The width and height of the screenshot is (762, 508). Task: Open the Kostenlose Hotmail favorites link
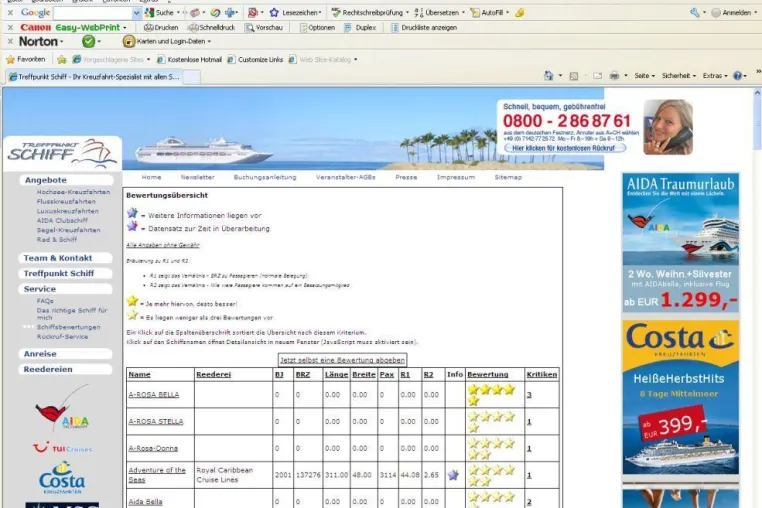189,60
